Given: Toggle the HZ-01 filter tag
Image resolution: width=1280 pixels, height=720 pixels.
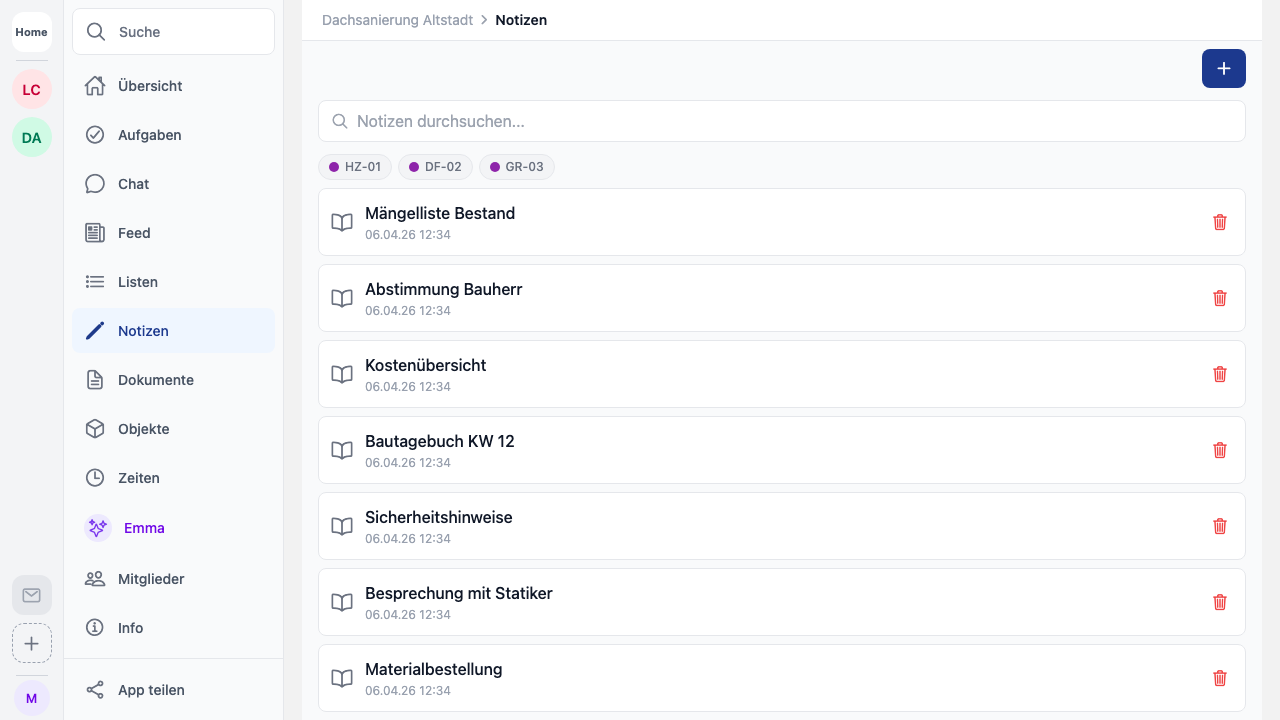Looking at the screenshot, I should click(x=355, y=167).
